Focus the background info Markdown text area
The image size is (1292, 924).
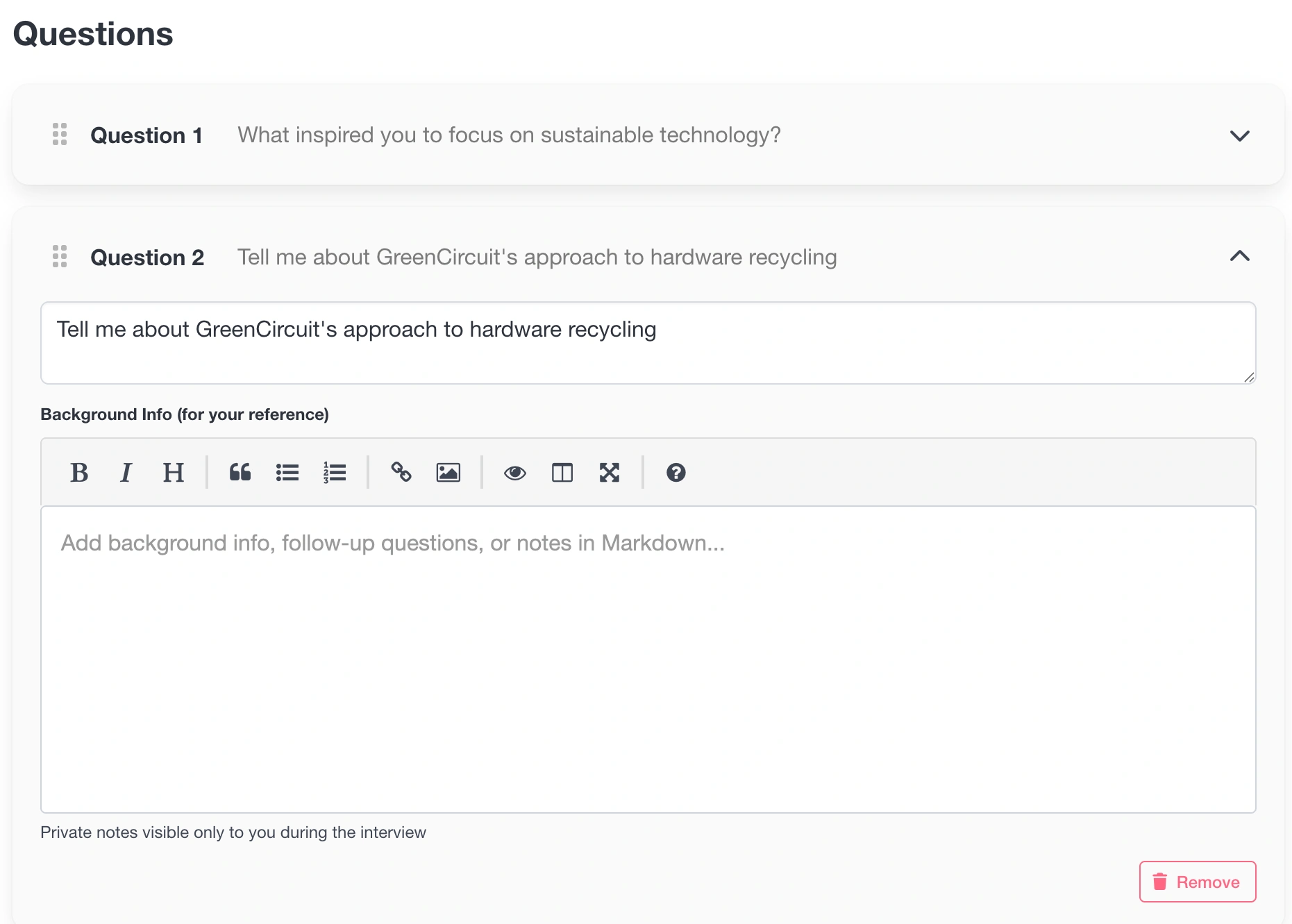click(x=647, y=660)
